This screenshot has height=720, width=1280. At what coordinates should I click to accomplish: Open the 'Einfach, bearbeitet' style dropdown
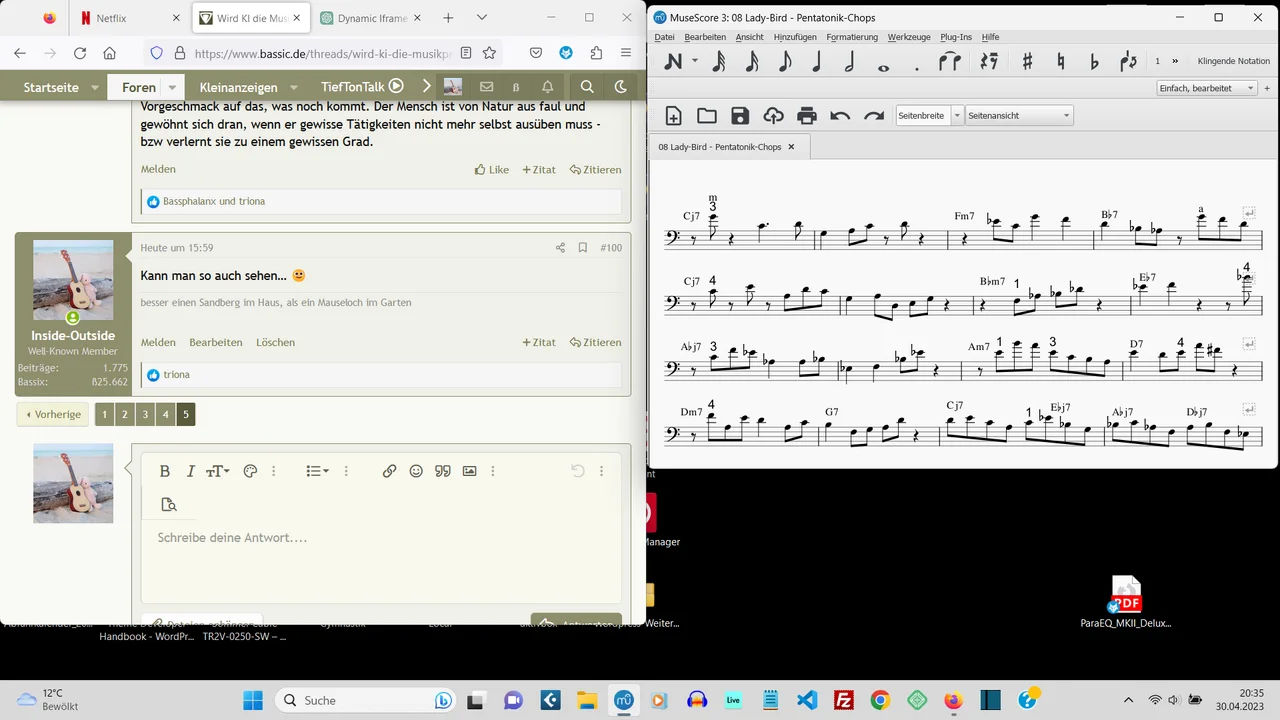click(x=1206, y=88)
